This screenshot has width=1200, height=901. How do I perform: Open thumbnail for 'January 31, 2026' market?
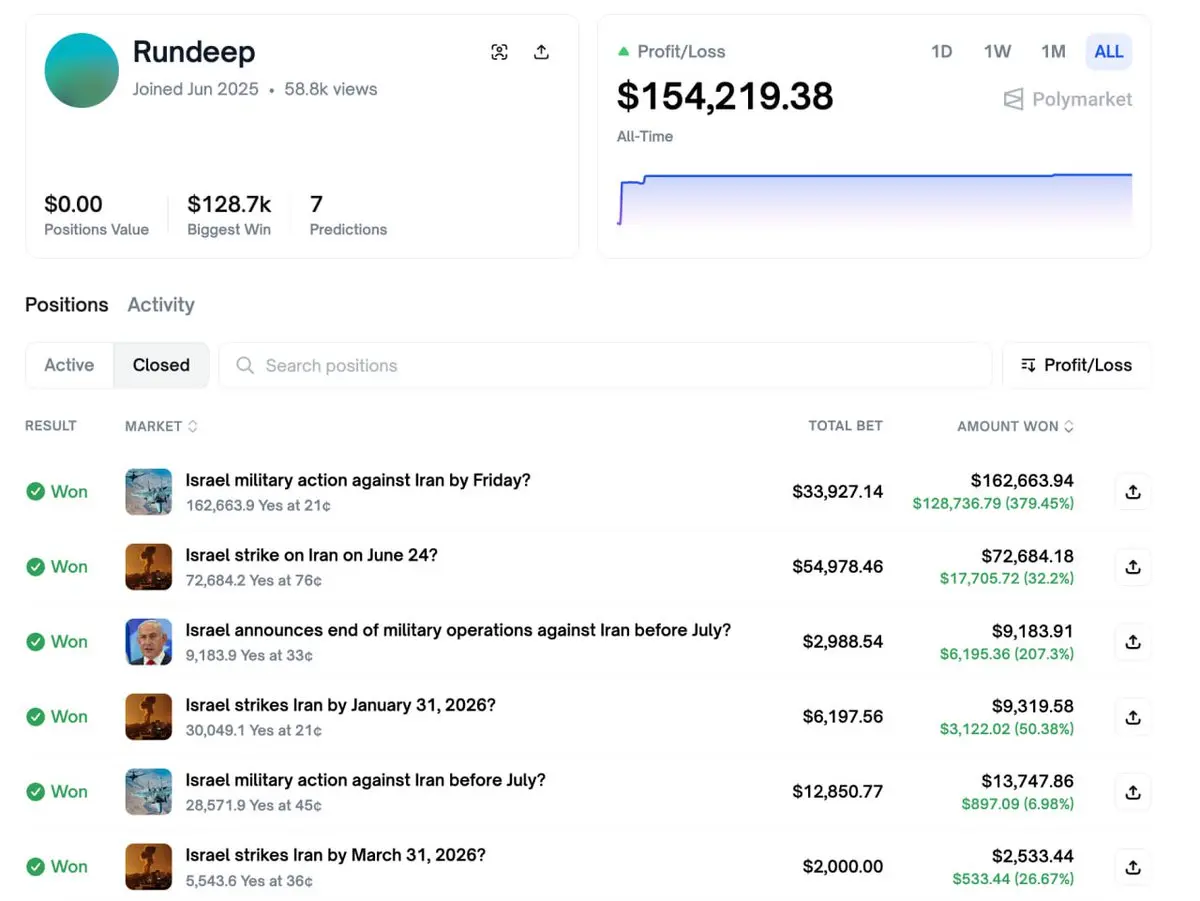click(148, 716)
